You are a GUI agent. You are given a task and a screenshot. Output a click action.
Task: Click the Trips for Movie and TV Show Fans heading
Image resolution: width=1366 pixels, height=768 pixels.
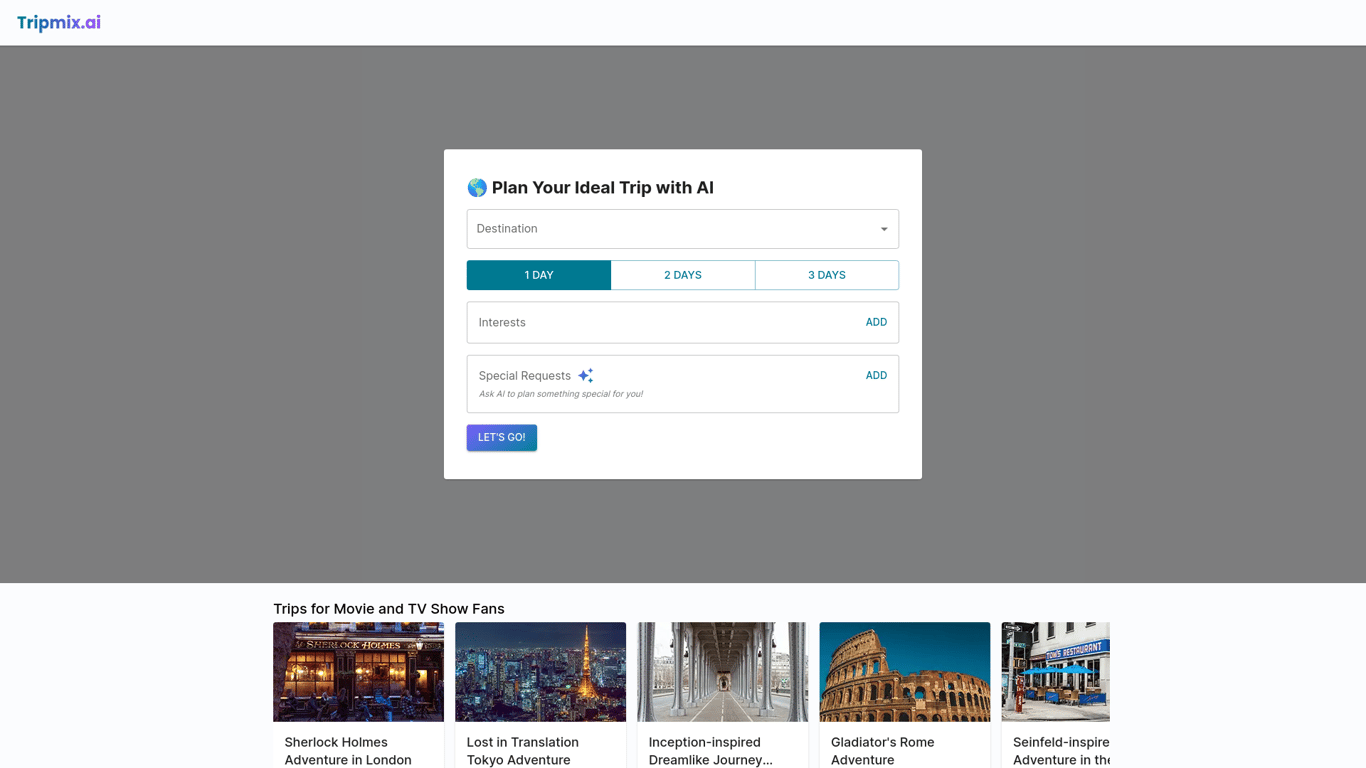pyautogui.click(x=389, y=609)
